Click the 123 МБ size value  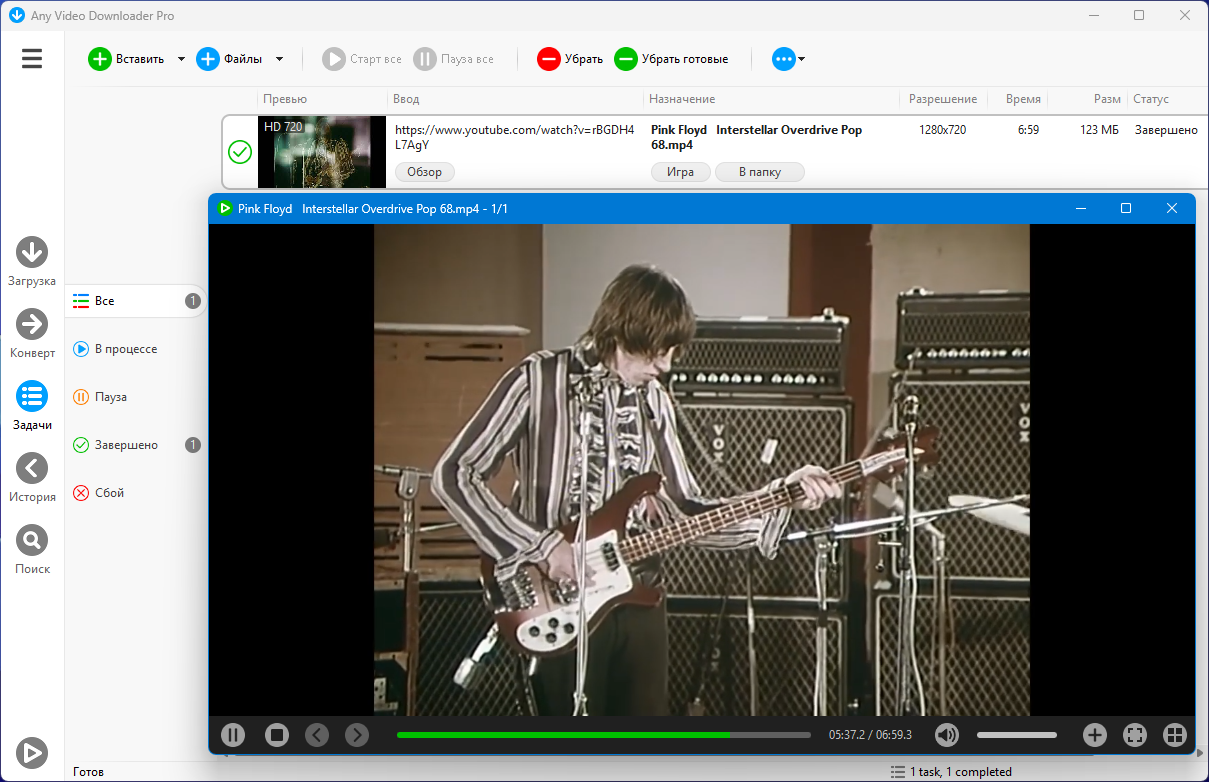point(1100,130)
